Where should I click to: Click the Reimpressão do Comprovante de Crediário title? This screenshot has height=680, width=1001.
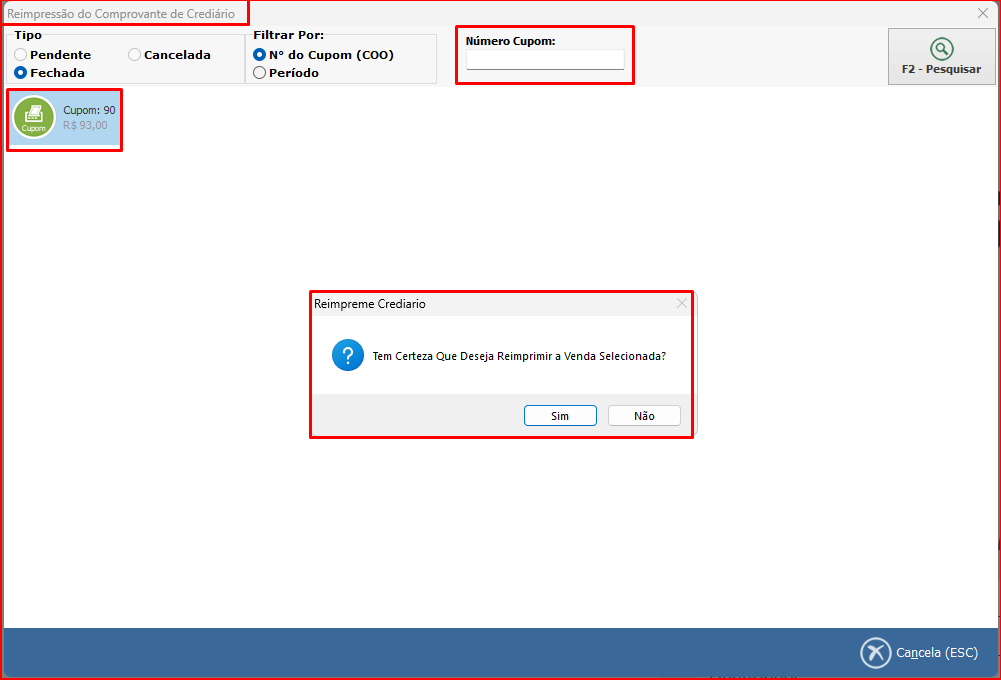coord(121,14)
